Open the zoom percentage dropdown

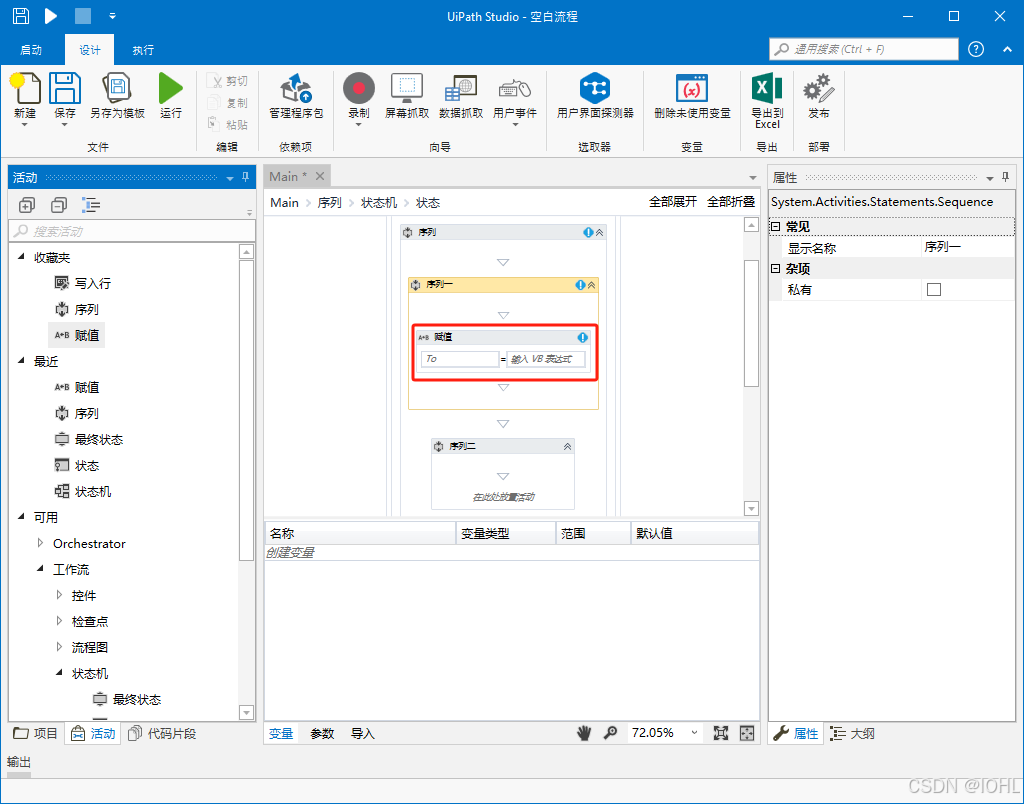[694, 733]
